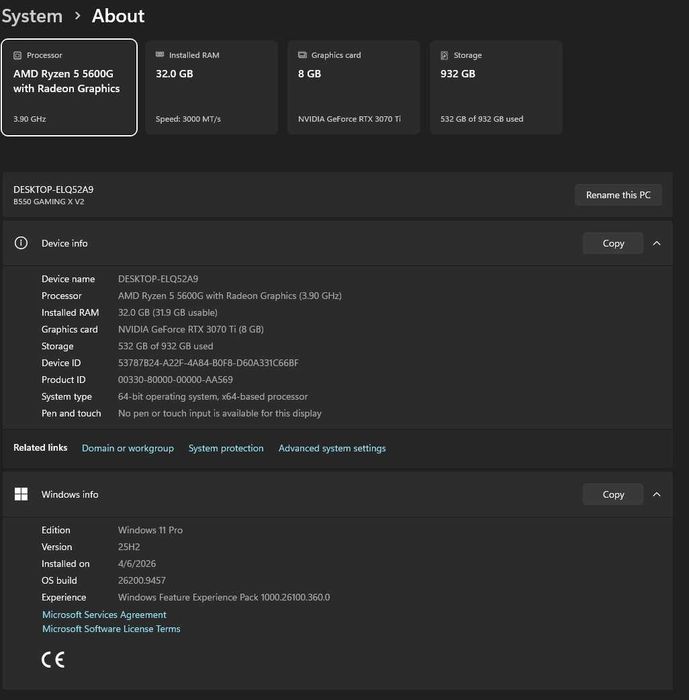Image resolution: width=689 pixels, height=700 pixels.
Task: Click the 32.0 GB (31.9 GB usable) value
Action: 168,312
